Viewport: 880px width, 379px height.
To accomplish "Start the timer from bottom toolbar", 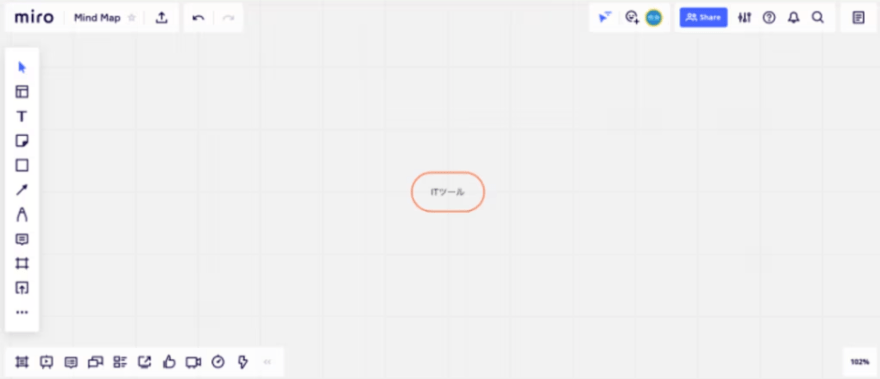I will pyautogui.click(x=218, y=362).
